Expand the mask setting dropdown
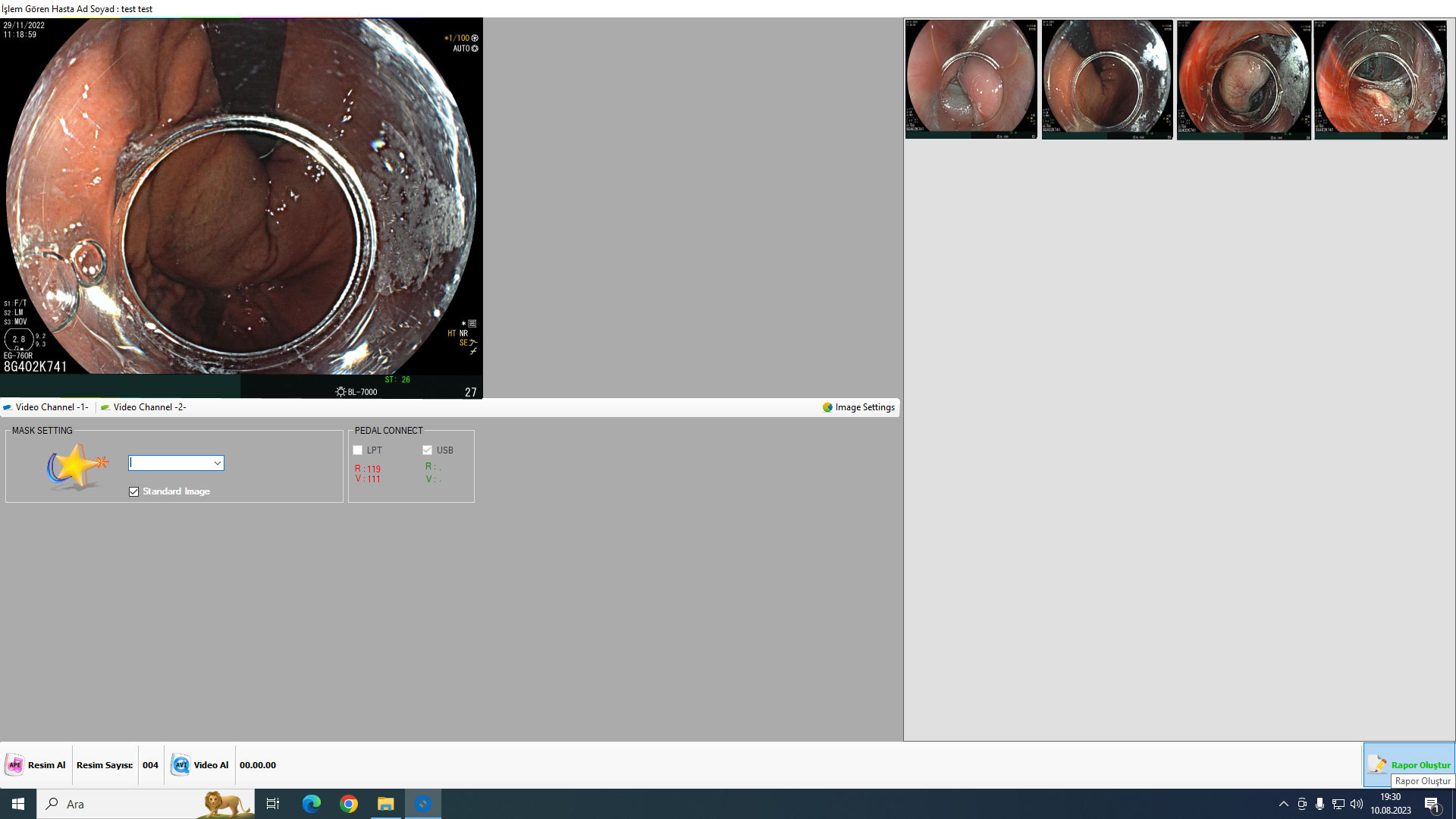Screen dimensions: 1456x819 click(x=217, y=463)
